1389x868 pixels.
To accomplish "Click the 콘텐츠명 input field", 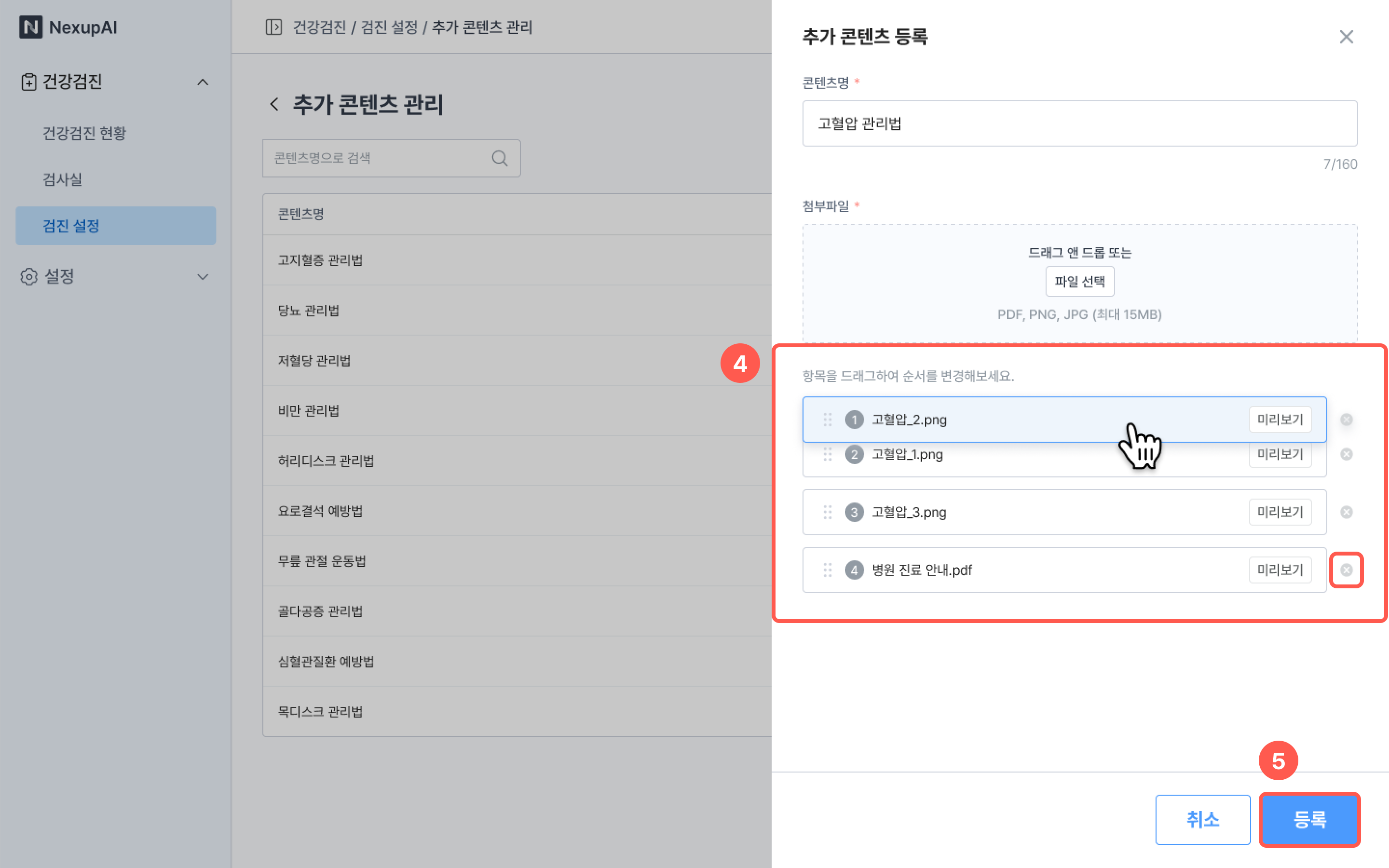I will click(1079, 123).
